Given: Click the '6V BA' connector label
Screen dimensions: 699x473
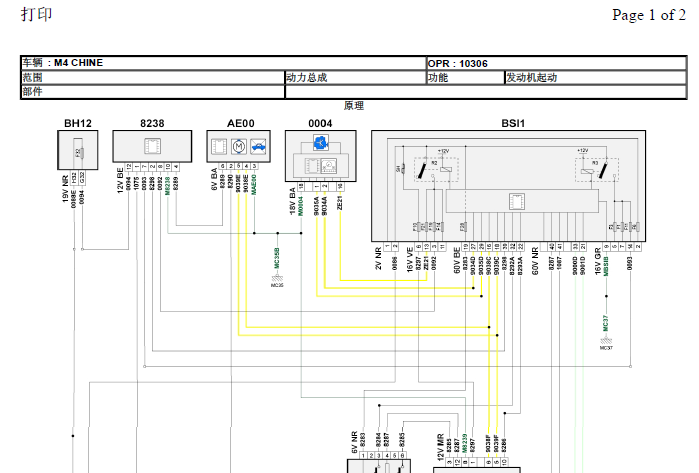Looking at the screenshot, I should (x=214, y=179).
